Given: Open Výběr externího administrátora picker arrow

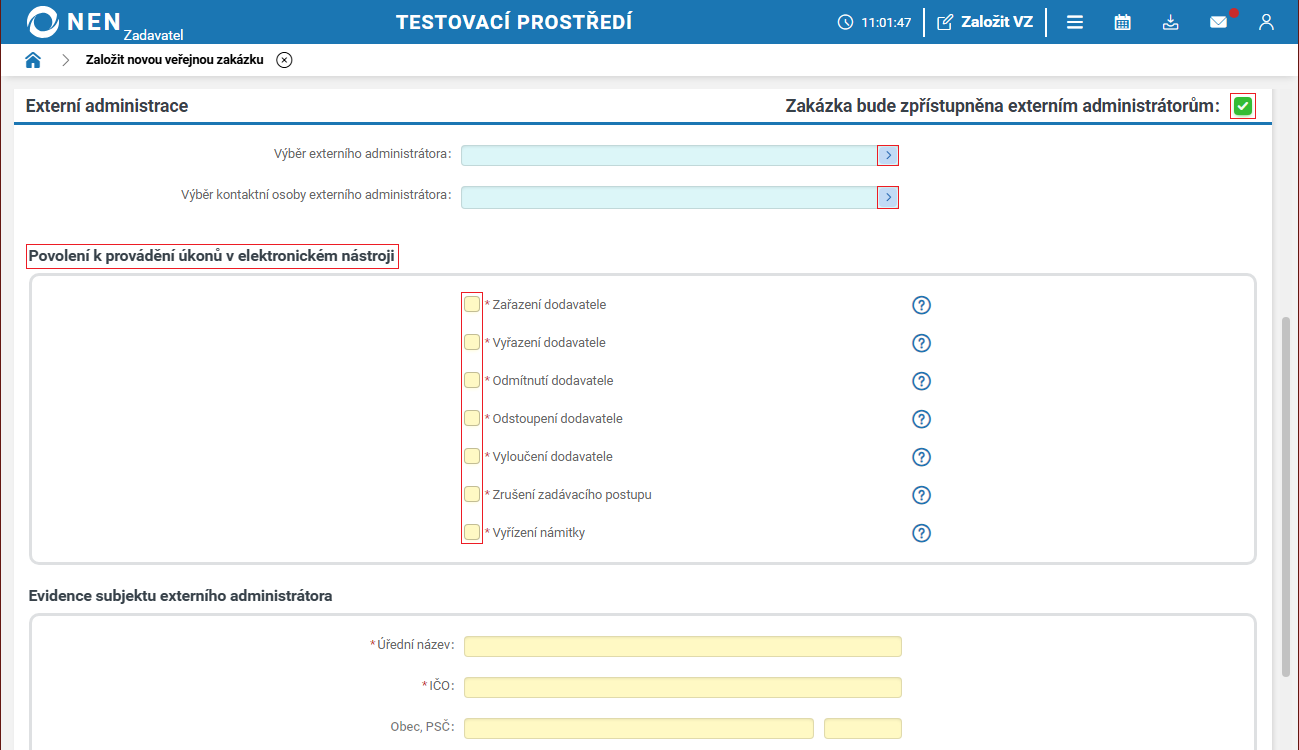Looking at the screenshot, I should coord(888,155).
